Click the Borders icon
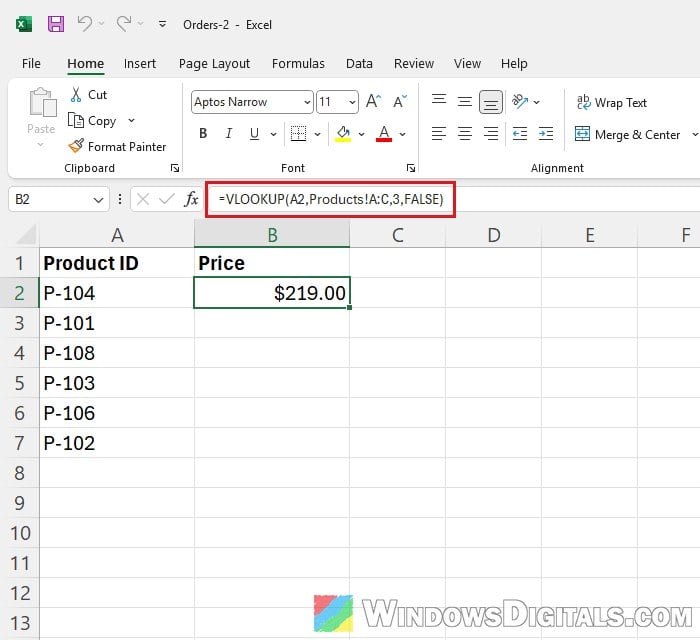700x640 pixels. [x=298, y=133]
